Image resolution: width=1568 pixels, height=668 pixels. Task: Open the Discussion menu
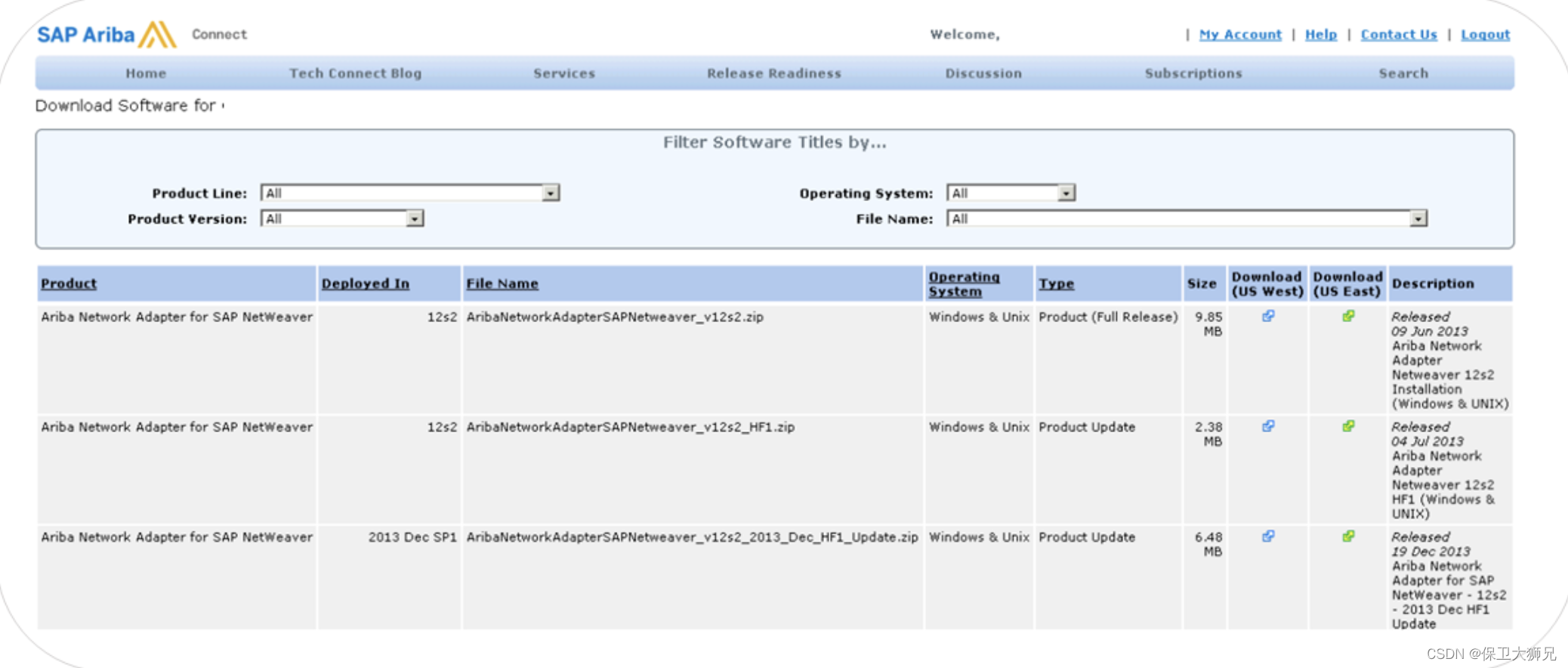click(983, 73)
